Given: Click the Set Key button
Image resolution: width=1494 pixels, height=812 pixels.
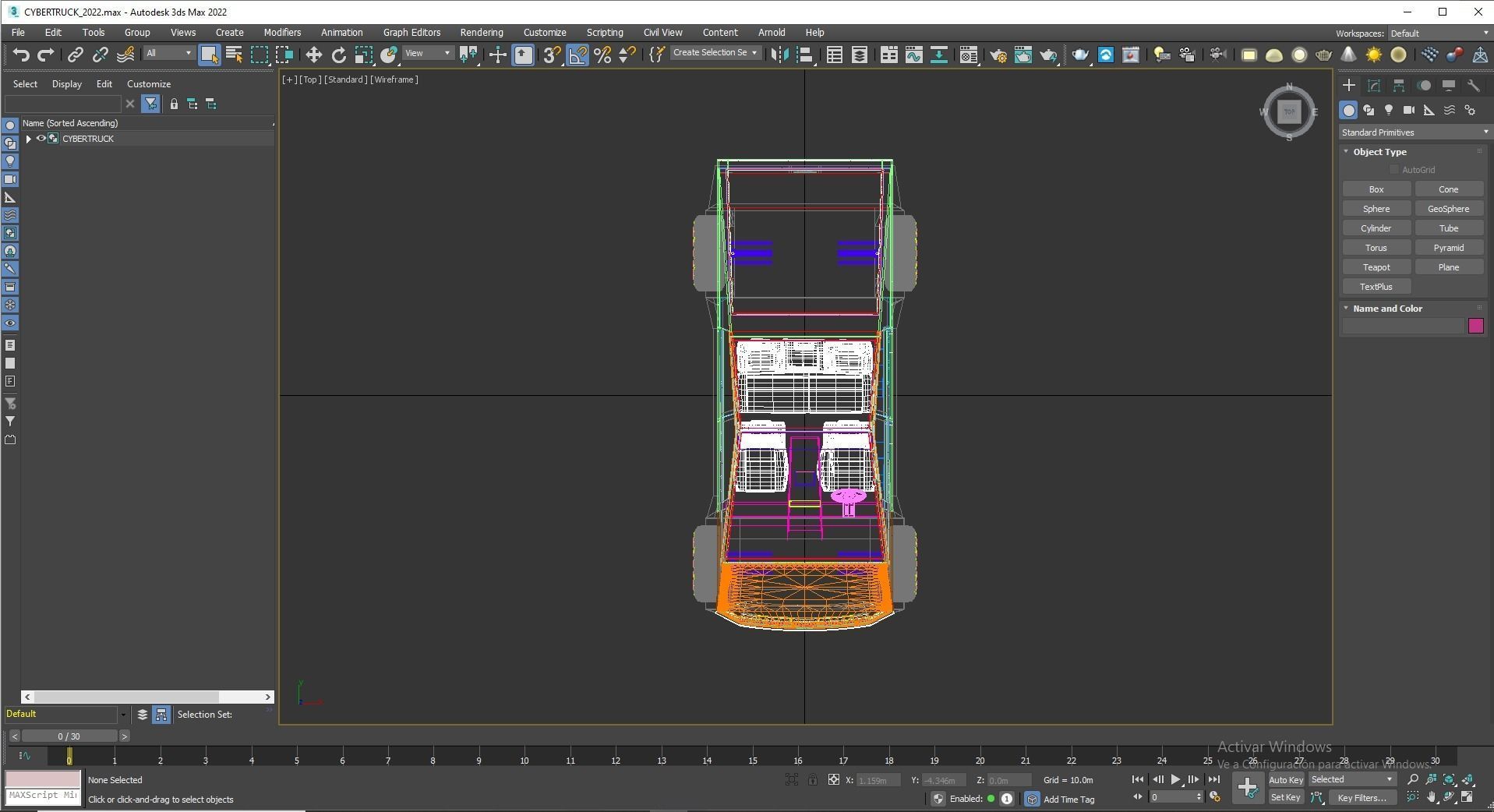Looking at the screenshot, I should (x=1286, y=798).
